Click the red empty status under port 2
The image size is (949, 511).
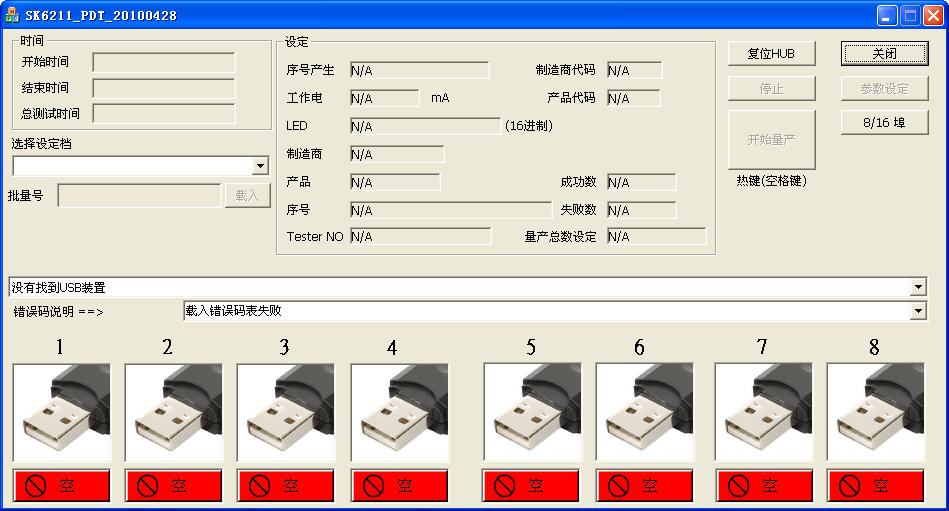[x=173, y=486]
